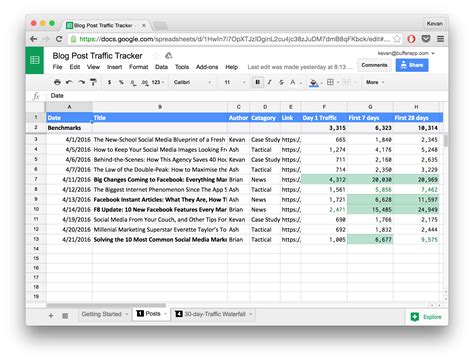The height and width of the screenshot is (362, 474).
Task: Increase decimal places icon
Action: pyautogui.click(x=145, y=82)
